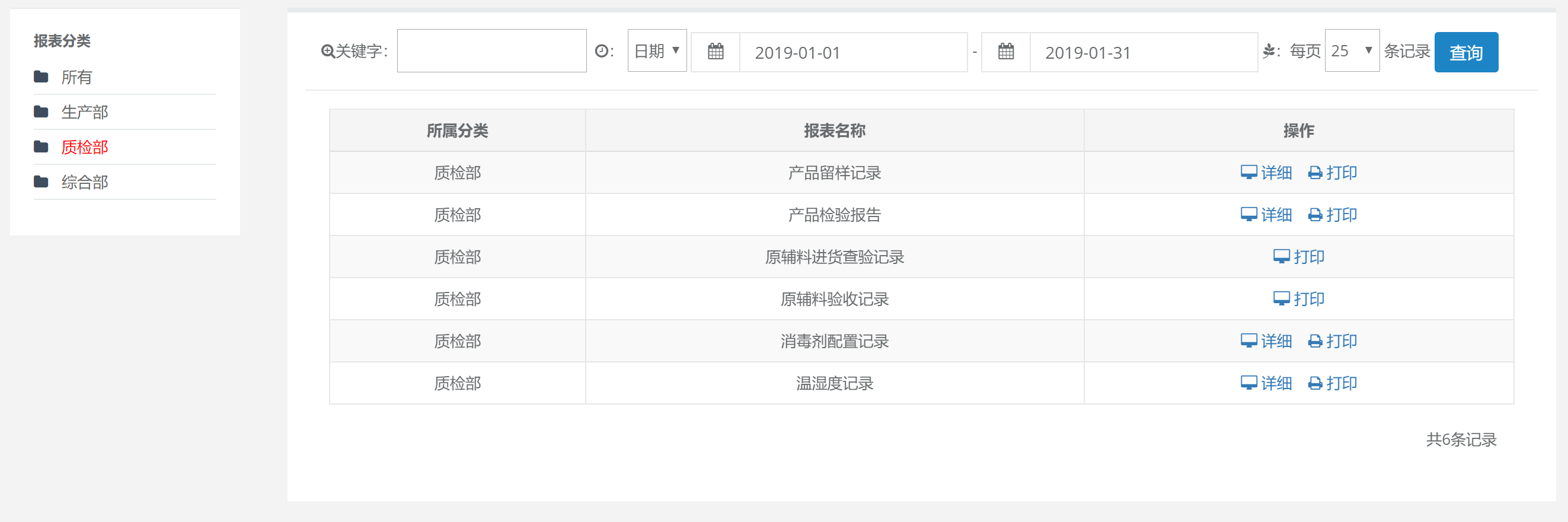Select 所有 in the report categories
This screenshot has width=1568, height=522.
click(76, 77)
